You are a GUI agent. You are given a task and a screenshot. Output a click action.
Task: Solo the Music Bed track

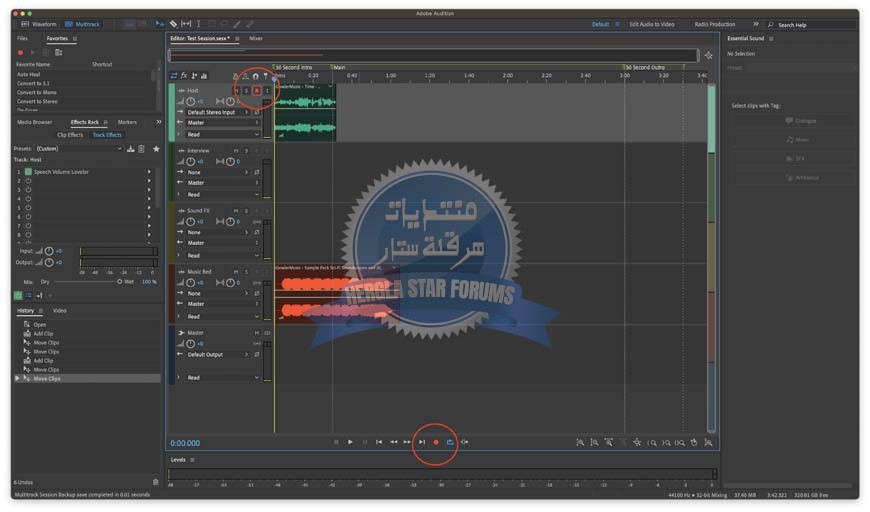pos(246,271)
